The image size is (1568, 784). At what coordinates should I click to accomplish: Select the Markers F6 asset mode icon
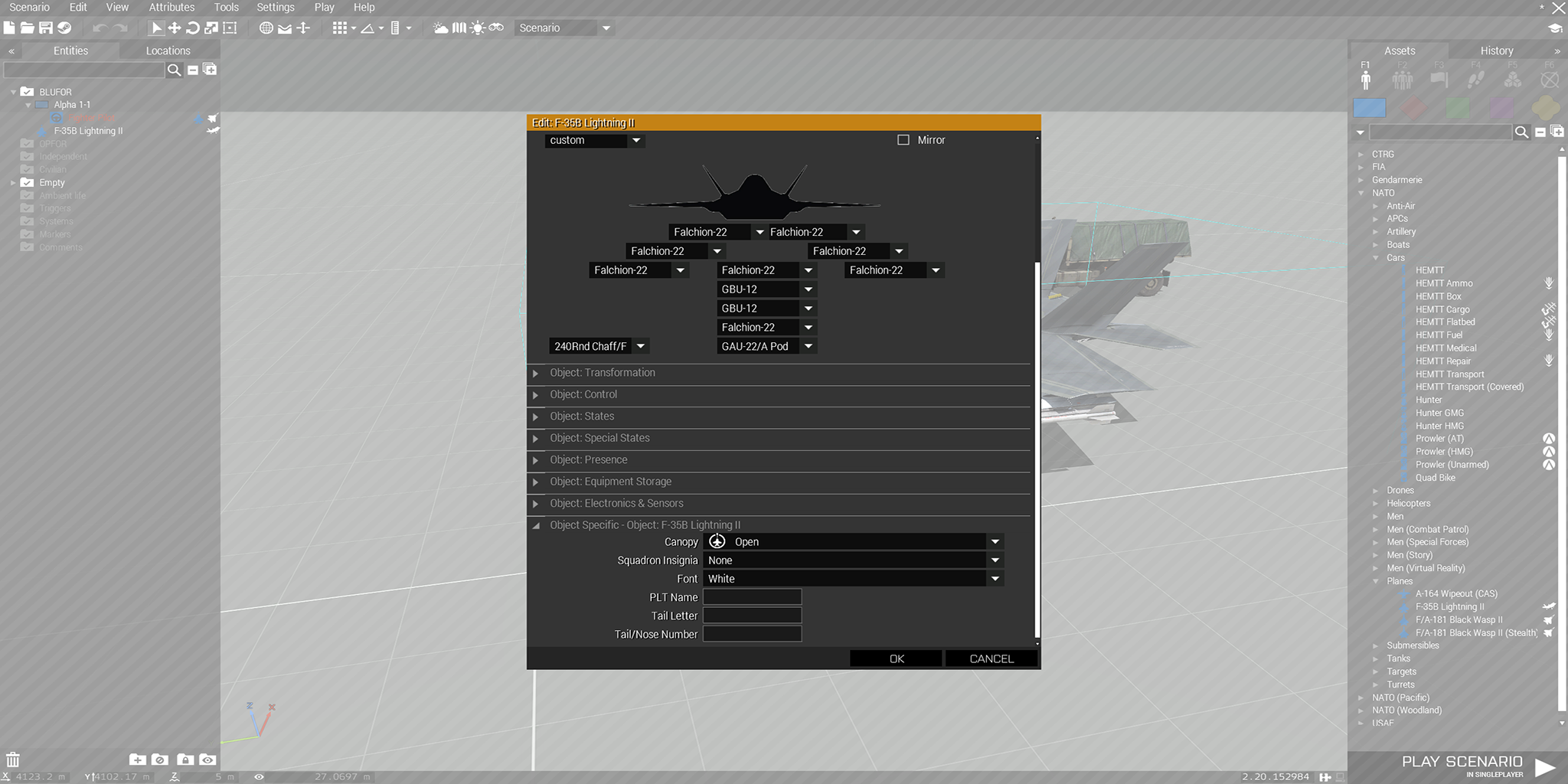(x=1550, y=79)
